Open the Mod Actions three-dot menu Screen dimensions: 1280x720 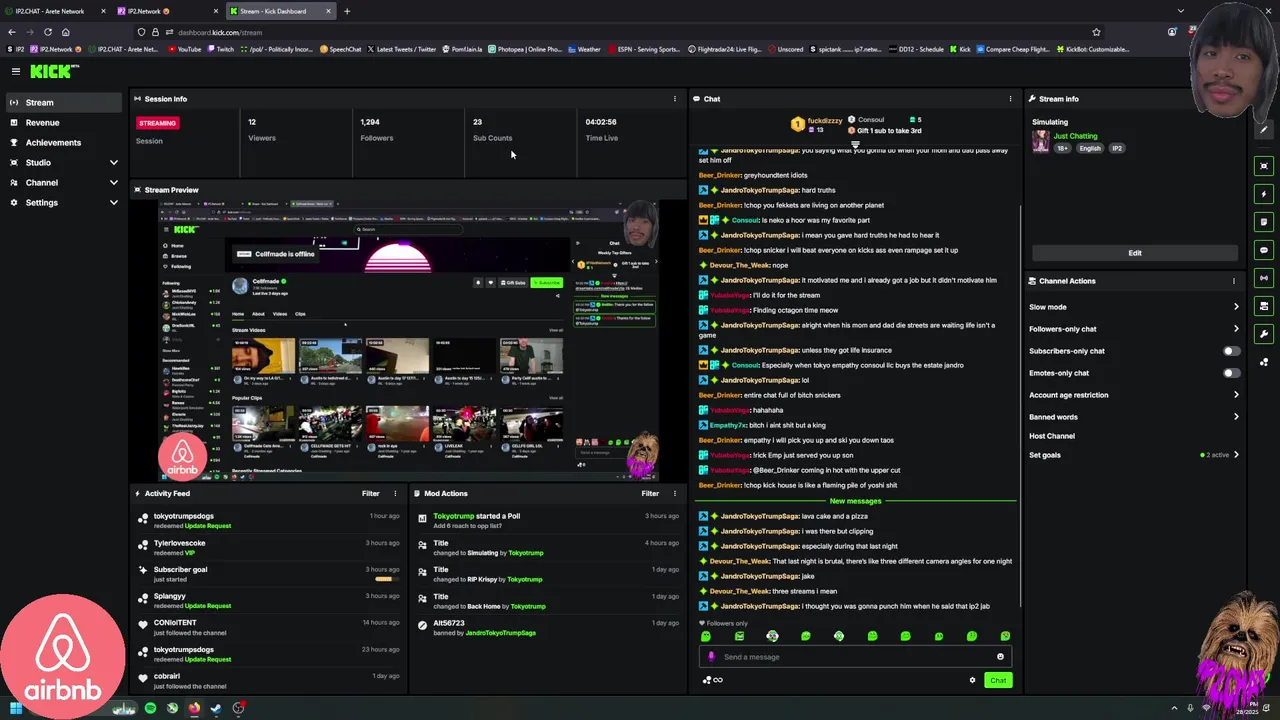click(x=674, y=493)
